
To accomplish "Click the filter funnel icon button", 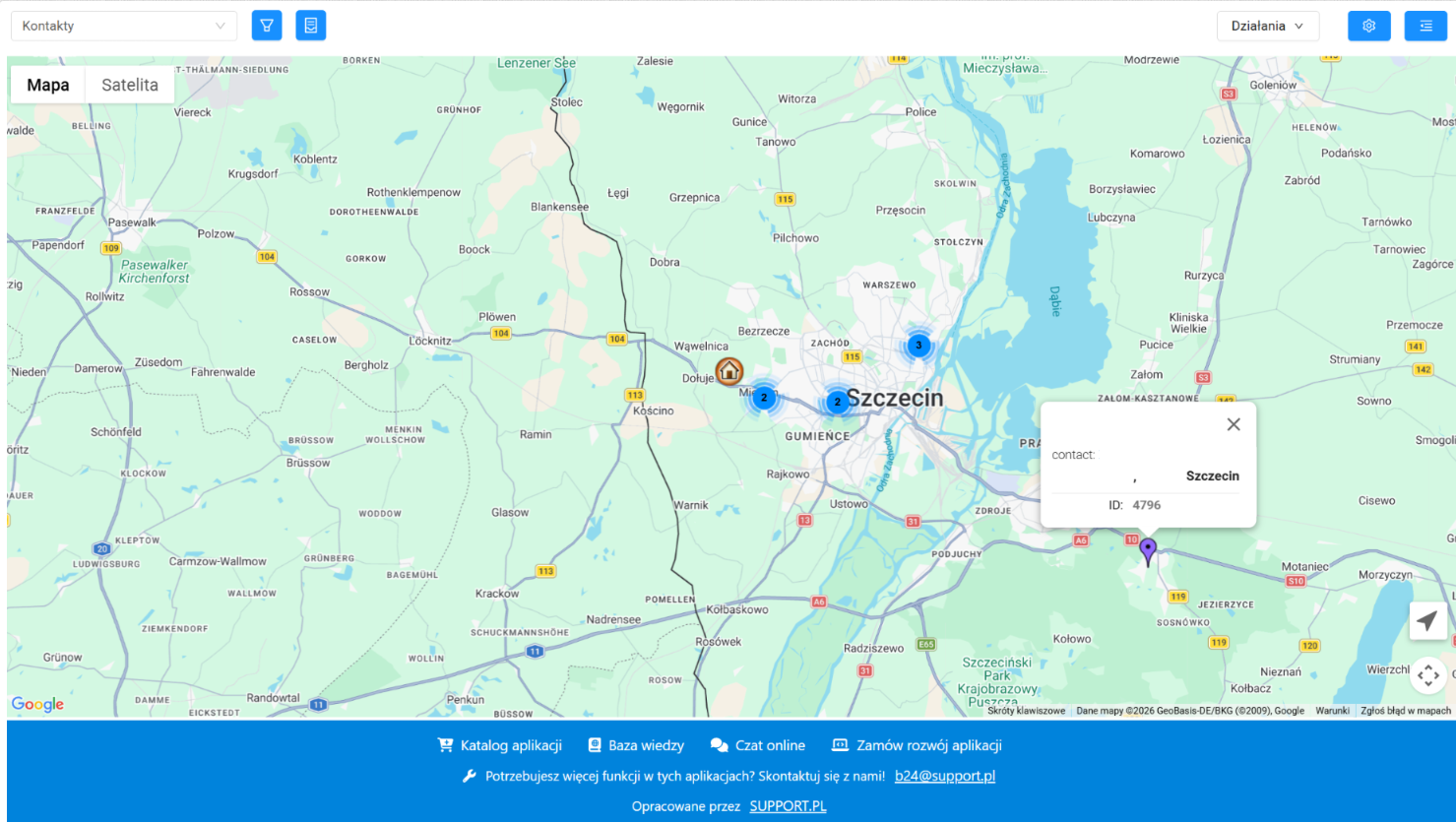I will [267, 26].
